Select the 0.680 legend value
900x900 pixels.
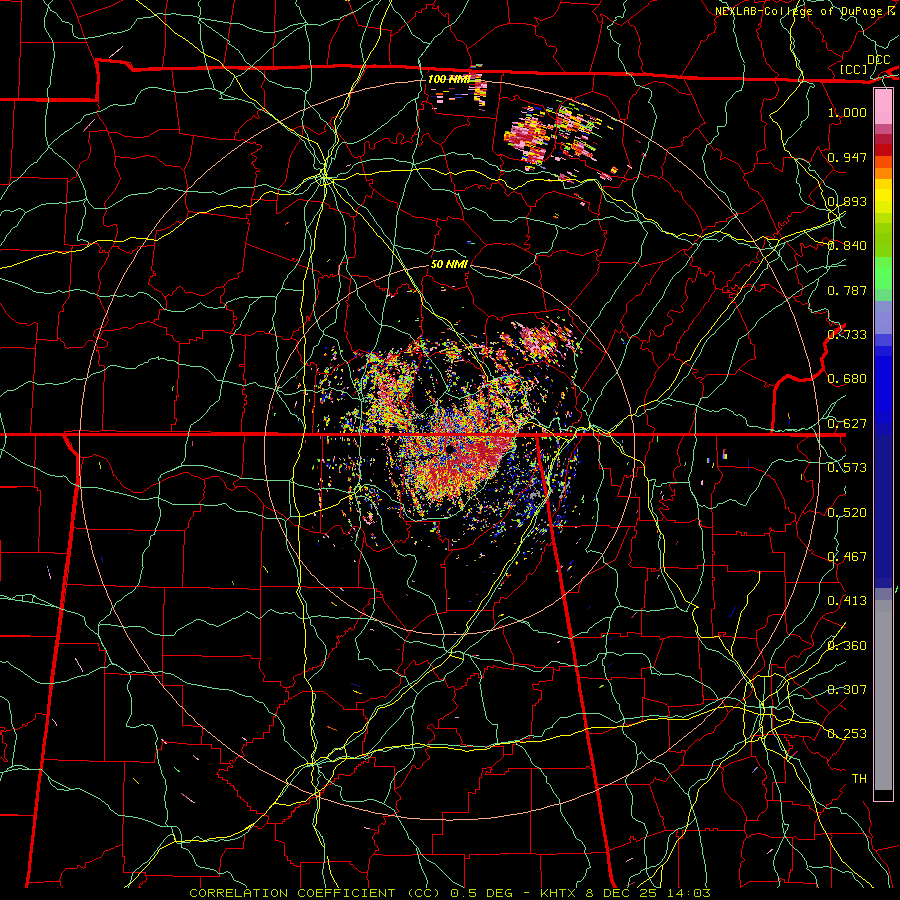[847, 379]
